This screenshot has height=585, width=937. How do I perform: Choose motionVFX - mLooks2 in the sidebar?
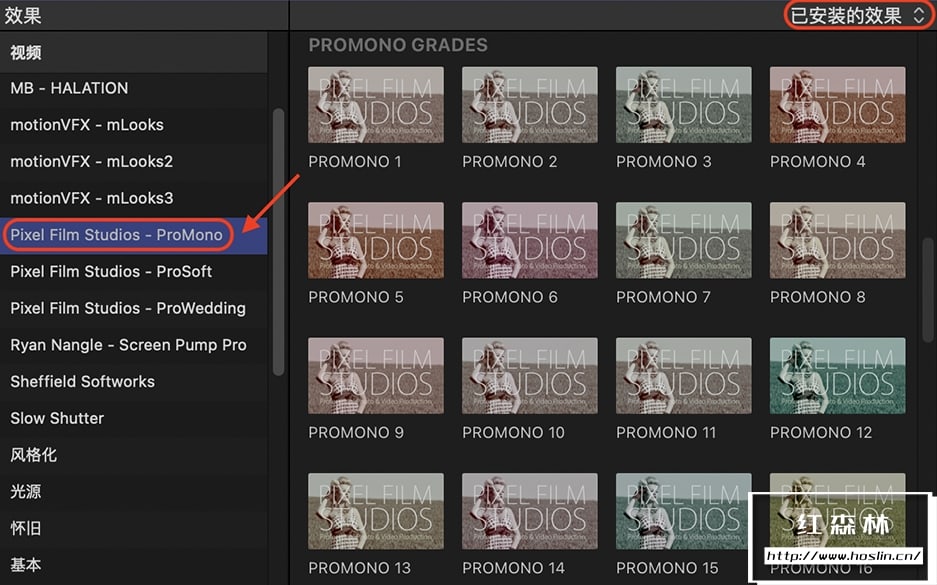(x=134, y=161)
